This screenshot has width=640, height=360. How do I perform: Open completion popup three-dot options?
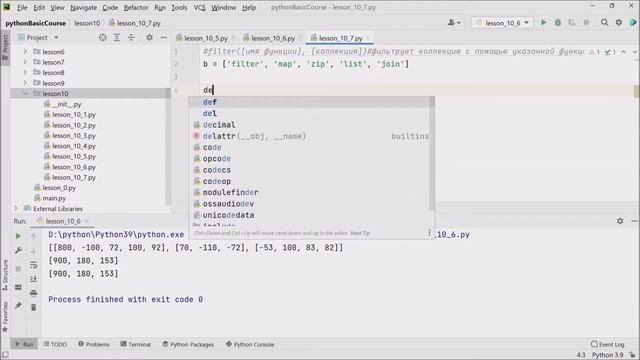point(429,233)
